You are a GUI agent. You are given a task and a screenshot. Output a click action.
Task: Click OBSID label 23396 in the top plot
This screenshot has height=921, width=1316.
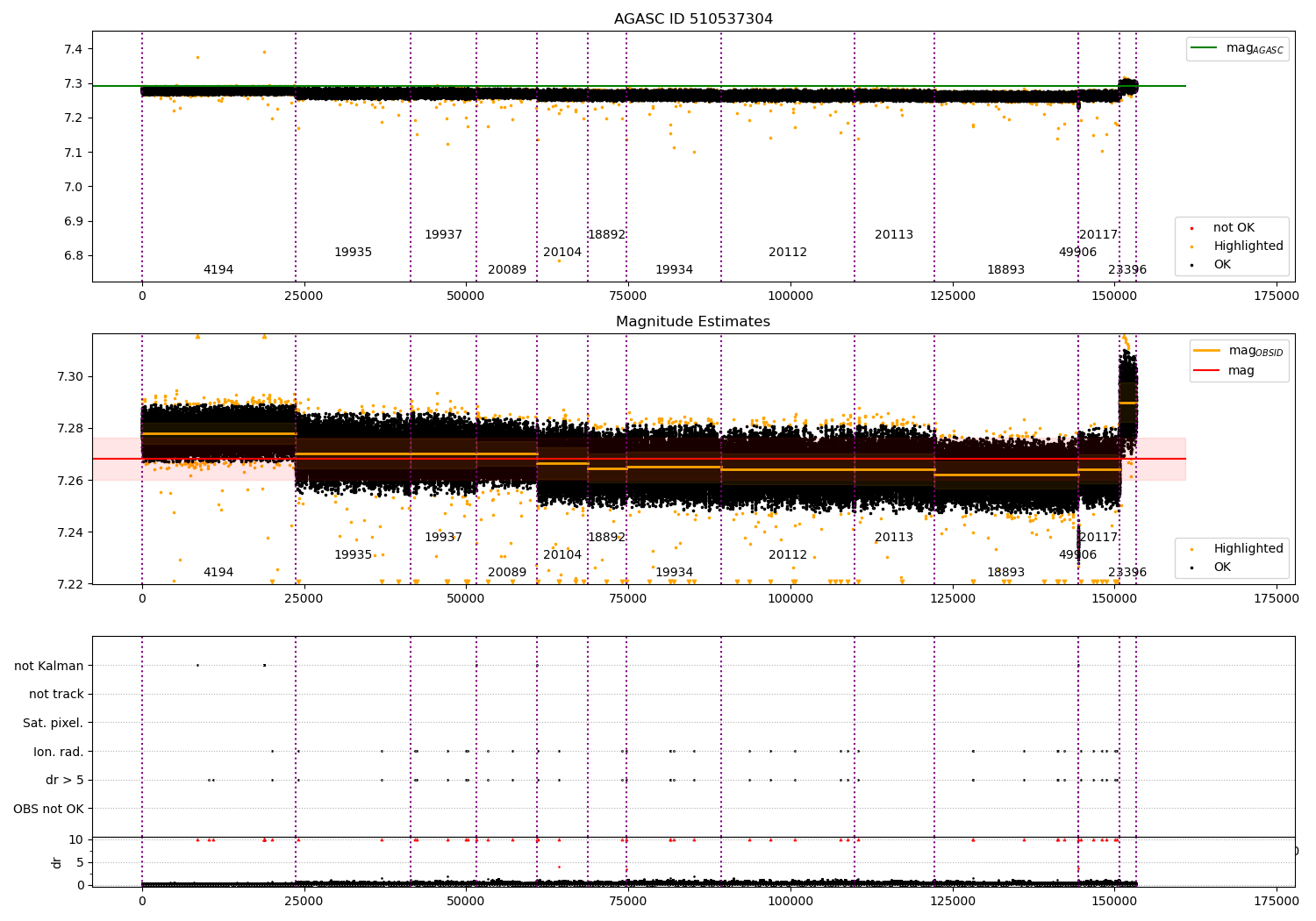(1127, 270)
